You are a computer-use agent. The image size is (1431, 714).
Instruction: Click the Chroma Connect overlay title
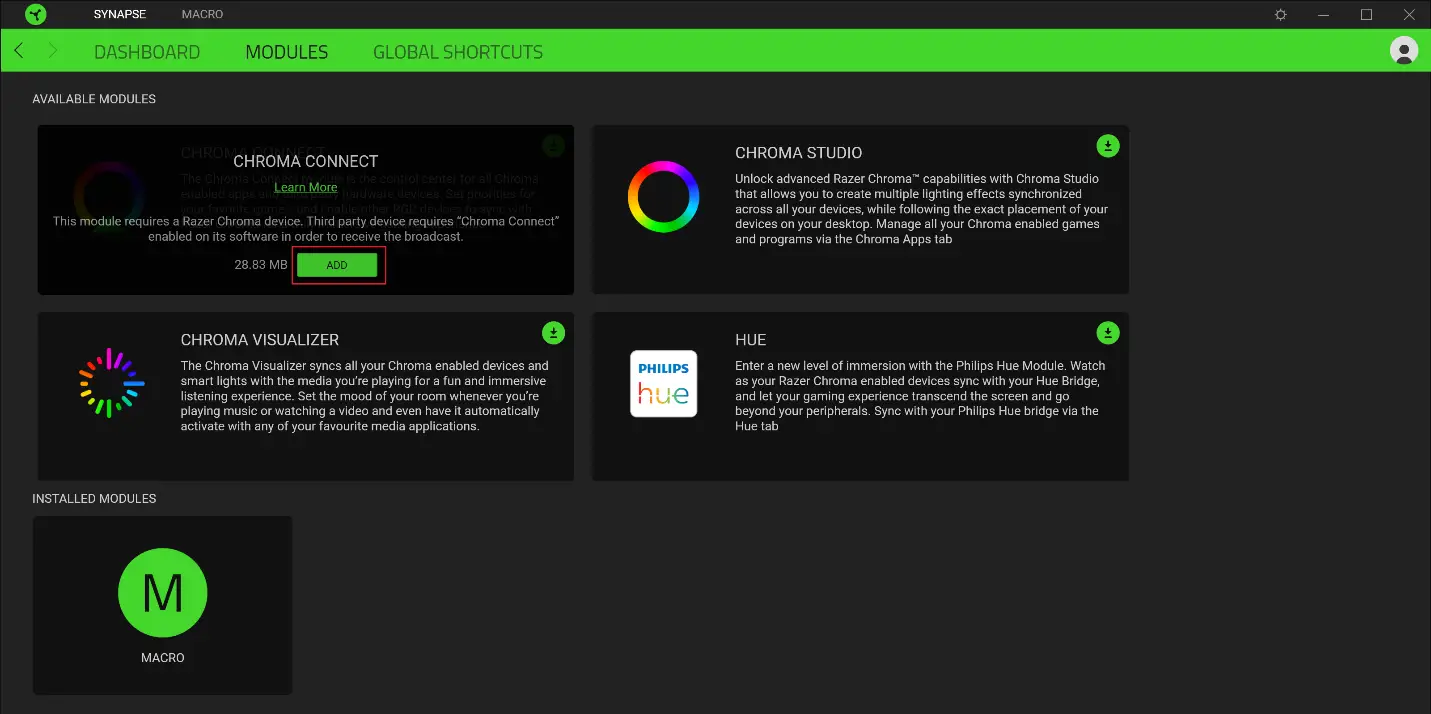tap(306, 161)
